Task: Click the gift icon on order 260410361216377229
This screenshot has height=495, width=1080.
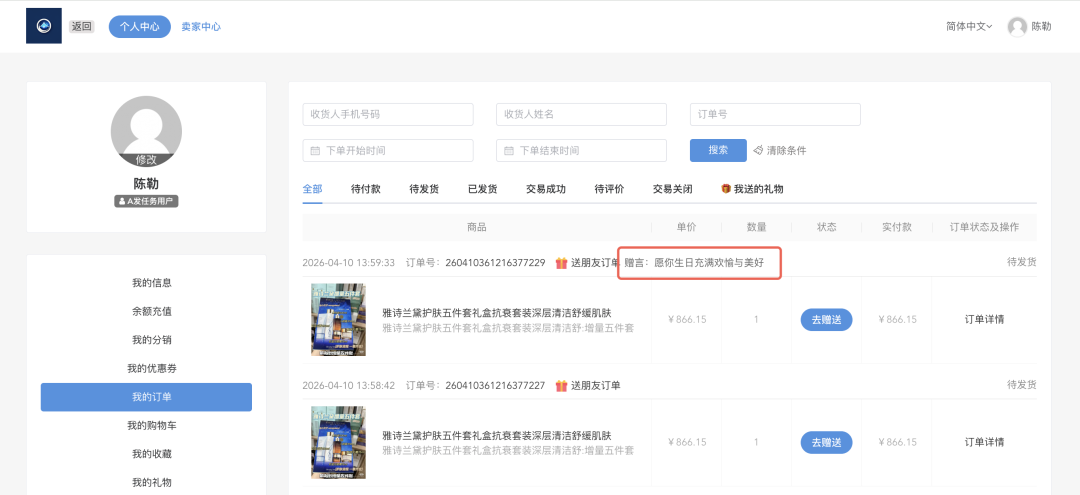Action: [x=561, y=262]
